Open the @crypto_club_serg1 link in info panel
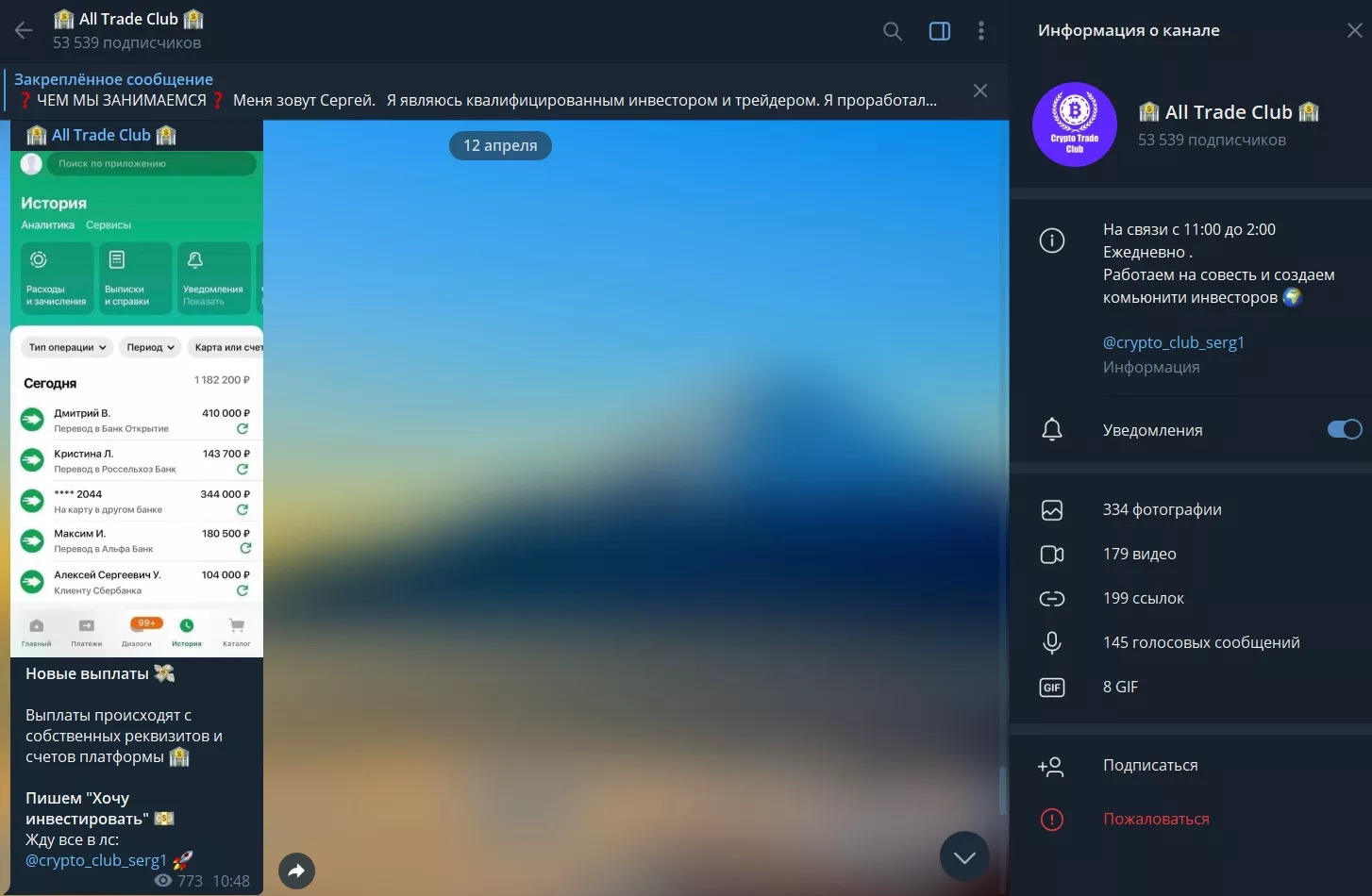 [1173, 343]
